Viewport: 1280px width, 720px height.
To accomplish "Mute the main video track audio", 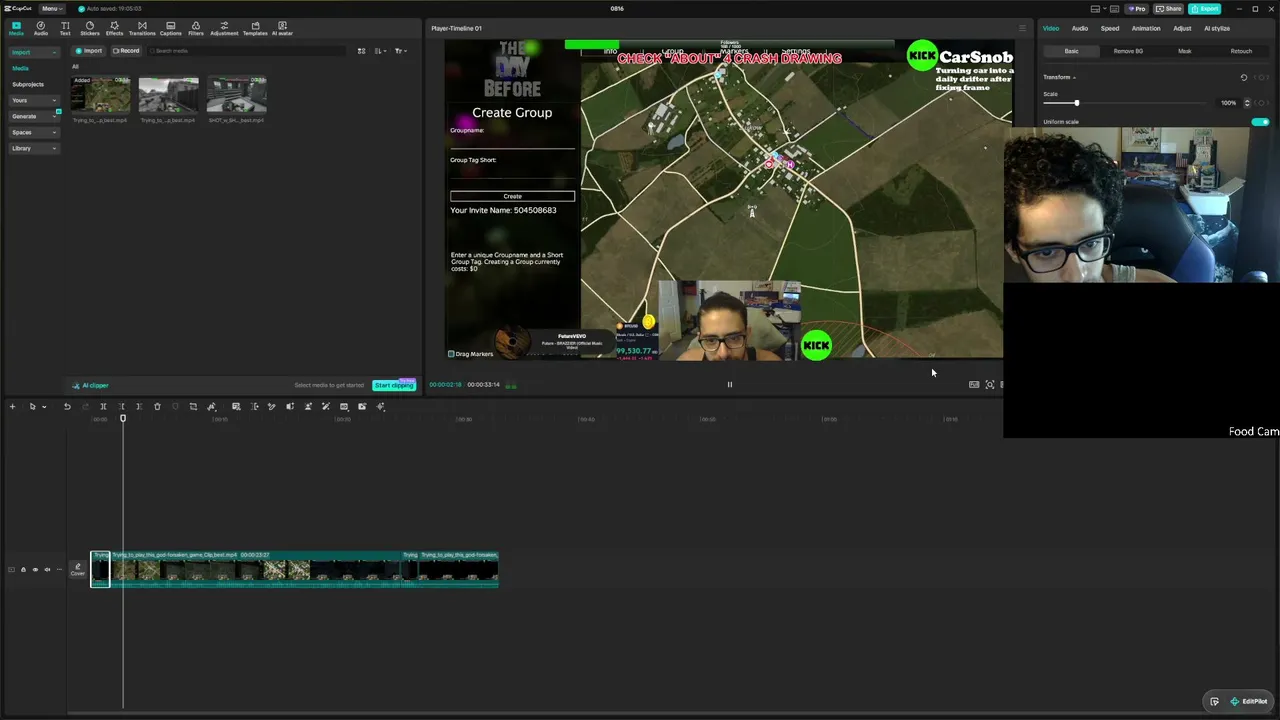I will (46, 570).
